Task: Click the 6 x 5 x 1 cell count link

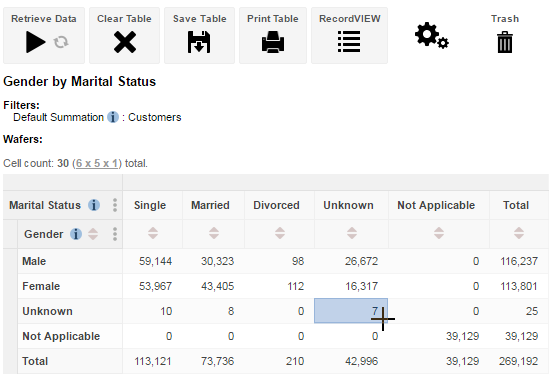Action: (x=97, y=163)
